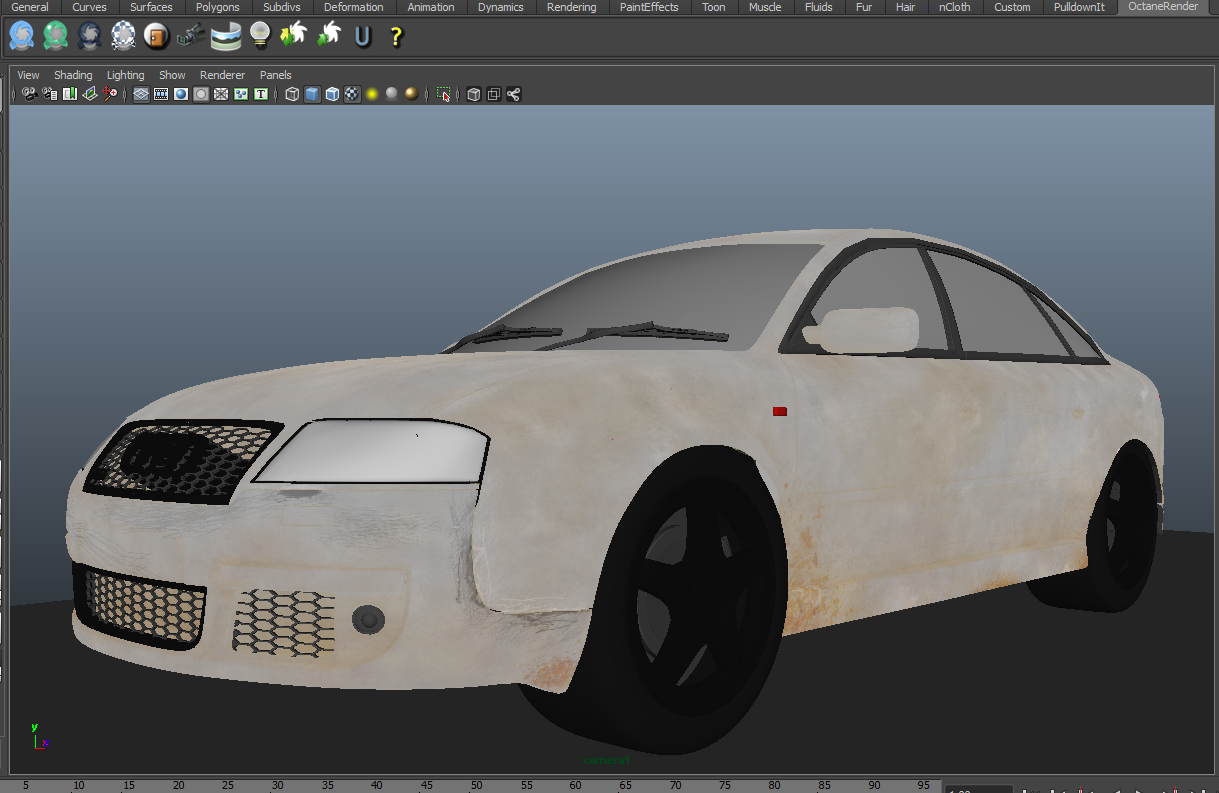
Task: Toggle smooth shade all blue cube
Action: pos(312,94)
